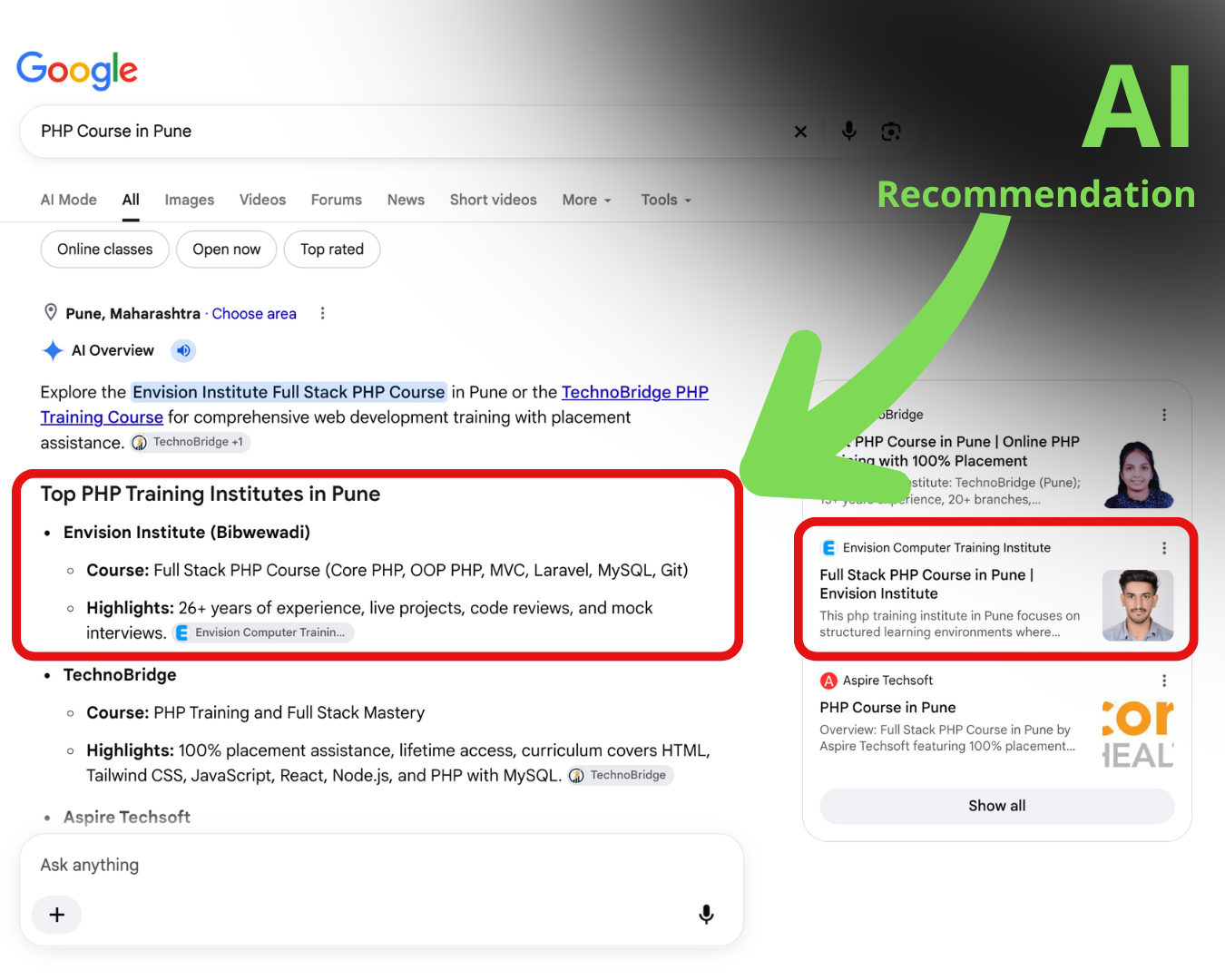Clear the search query with X icon
The height and width of the screenshot is (980, 1225).
point(800,132)
